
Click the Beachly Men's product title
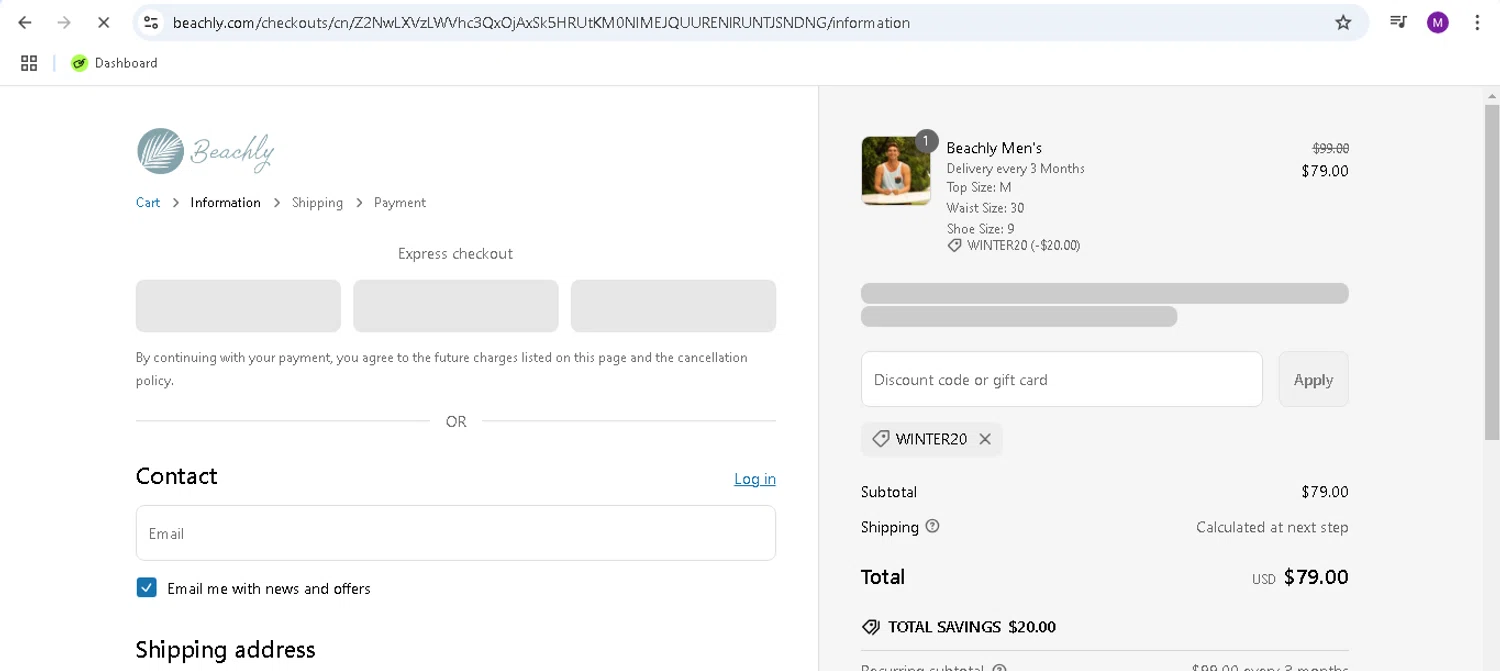pyautogui.click(x=994, y=148)
